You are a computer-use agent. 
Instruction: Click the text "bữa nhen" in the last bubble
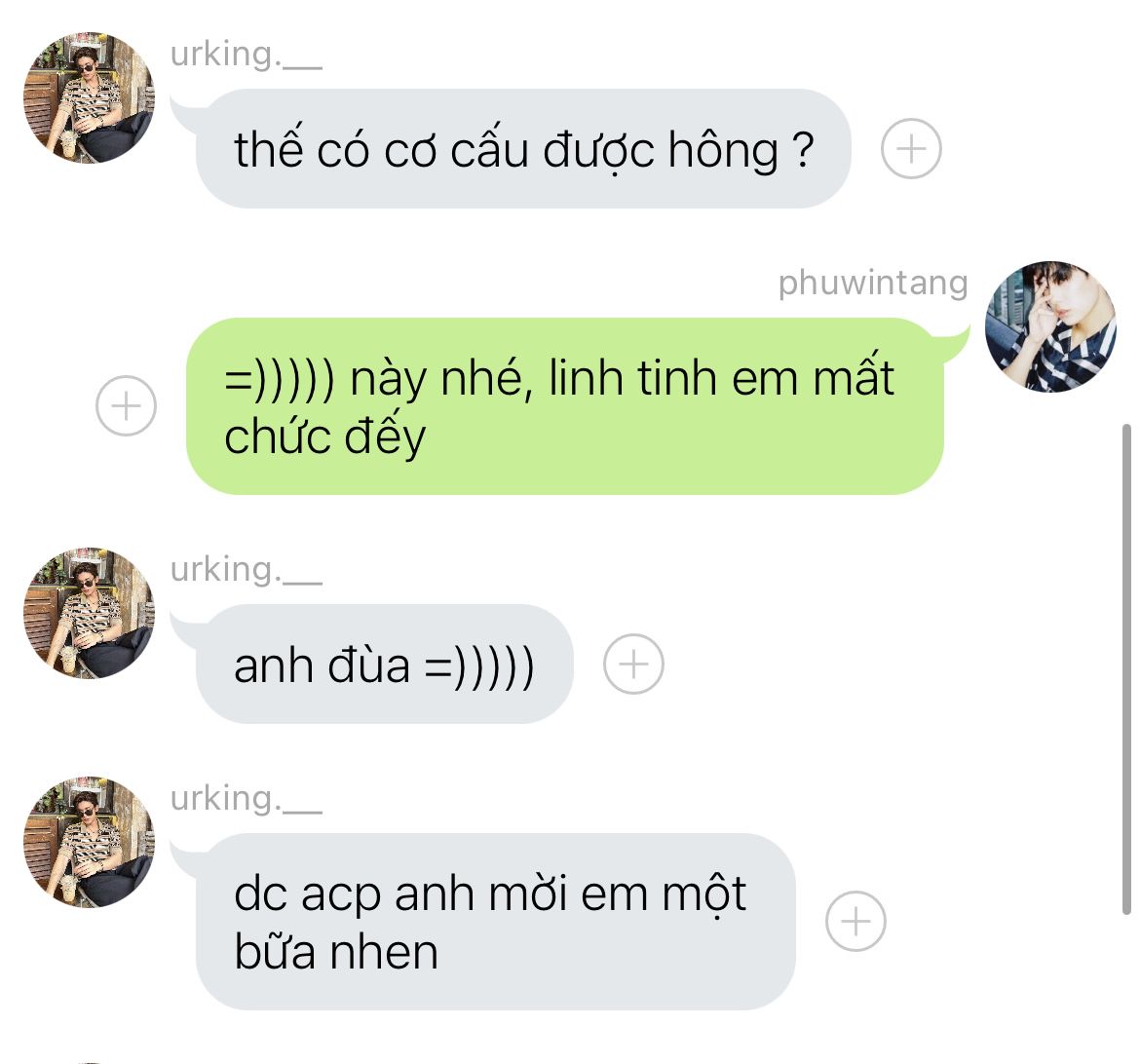click(336, 952)
